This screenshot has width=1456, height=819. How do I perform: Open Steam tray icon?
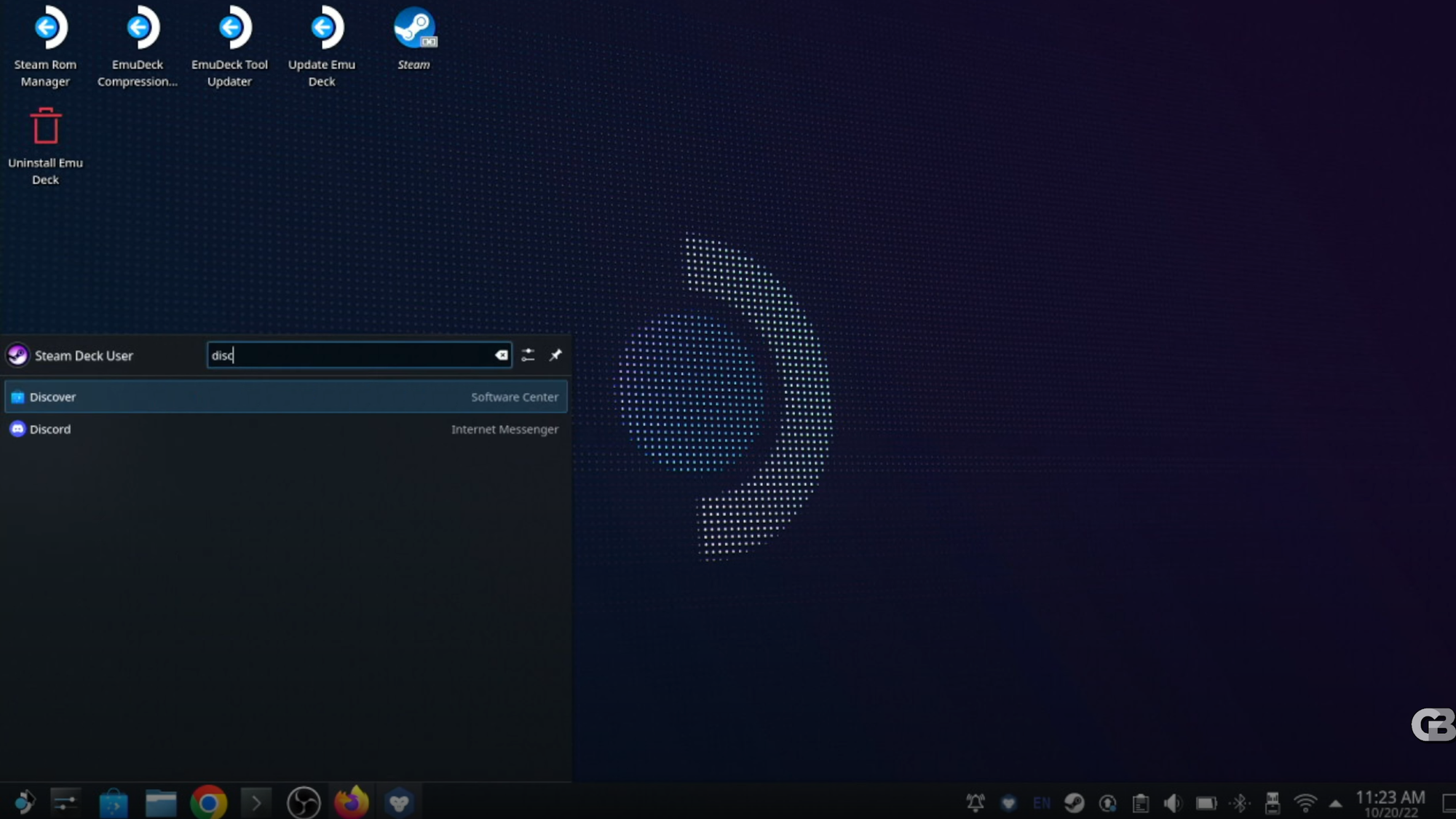coord(1075,803)
